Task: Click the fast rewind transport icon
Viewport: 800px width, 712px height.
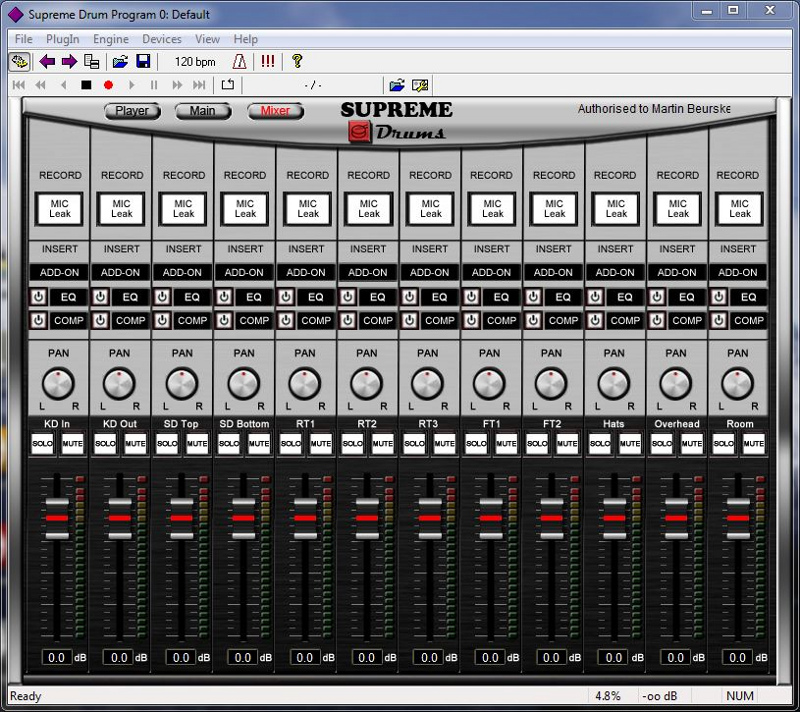Action: click(x=40, y=85)
